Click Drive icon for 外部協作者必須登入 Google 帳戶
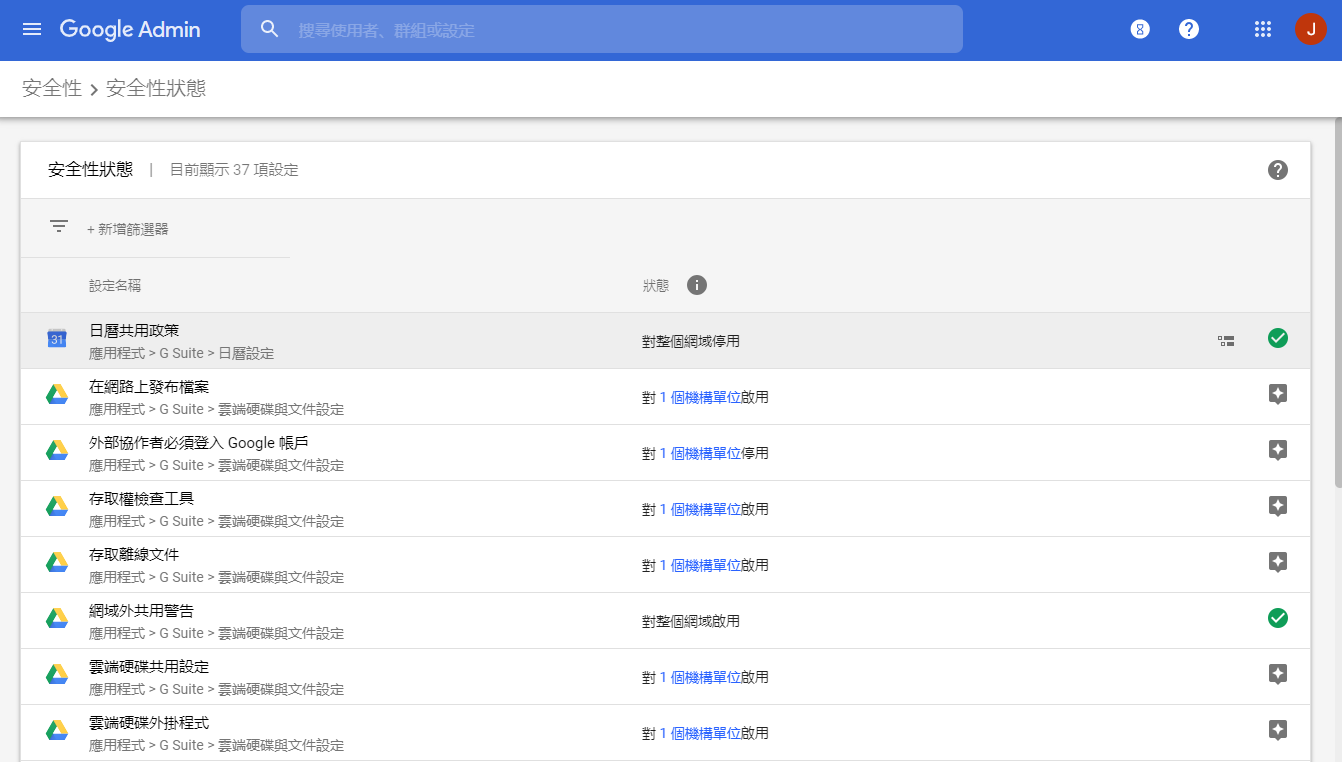The width and height of the screenshot is (1342, 762). click(x=57, y=451)
